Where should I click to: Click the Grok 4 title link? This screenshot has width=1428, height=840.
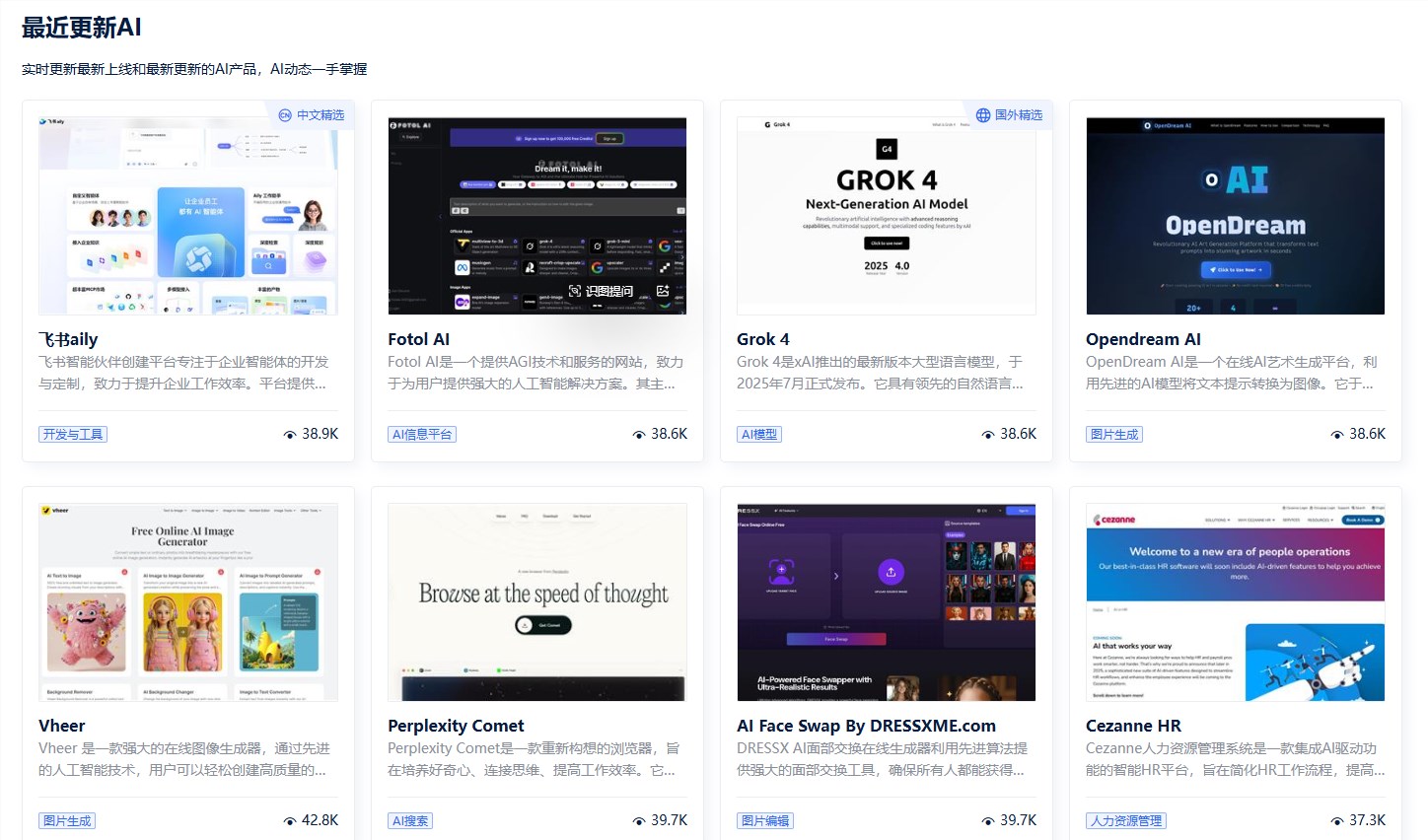pyautogui.click(x=763, y=339)
